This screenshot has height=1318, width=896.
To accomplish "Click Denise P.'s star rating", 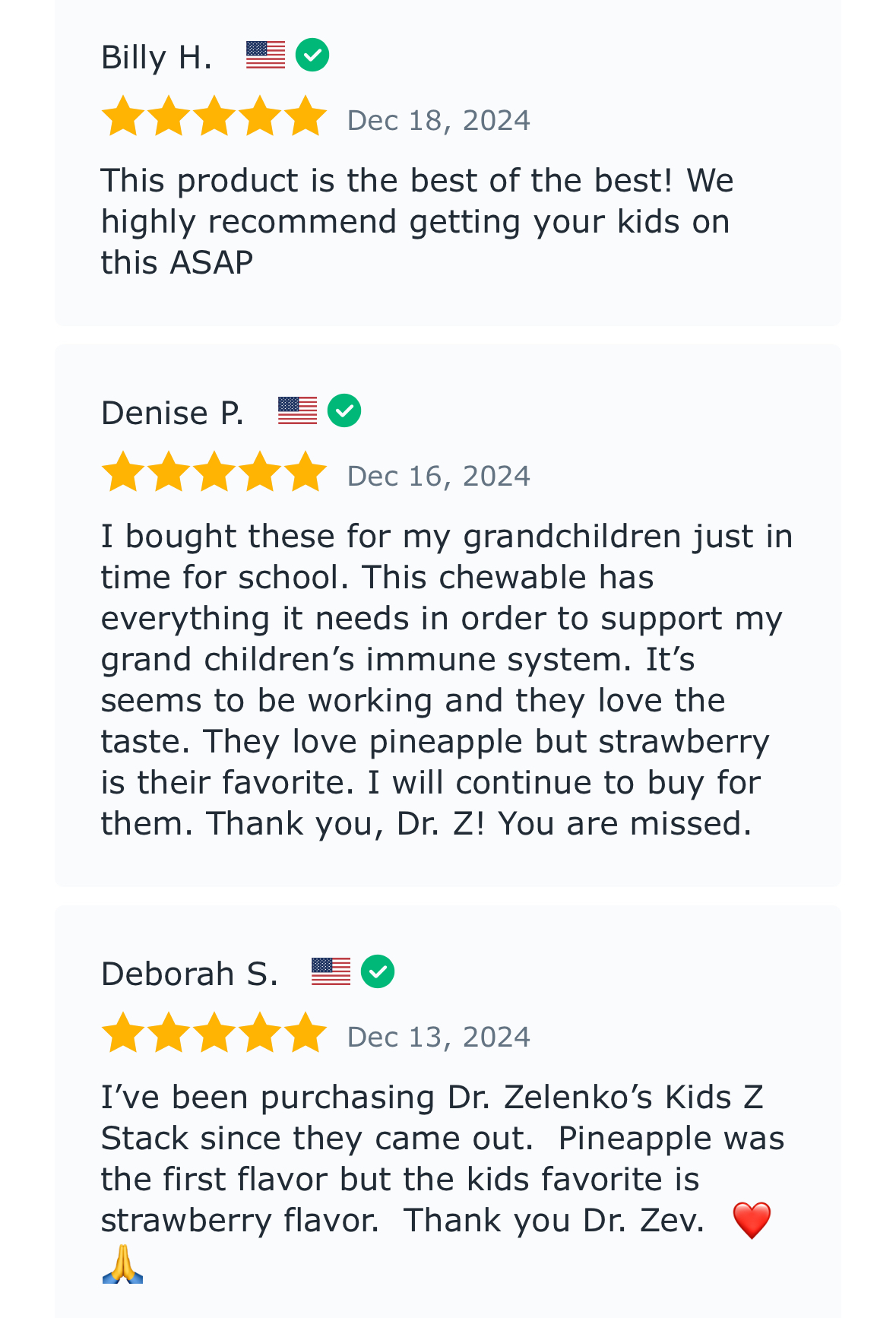I will point(214,472).
